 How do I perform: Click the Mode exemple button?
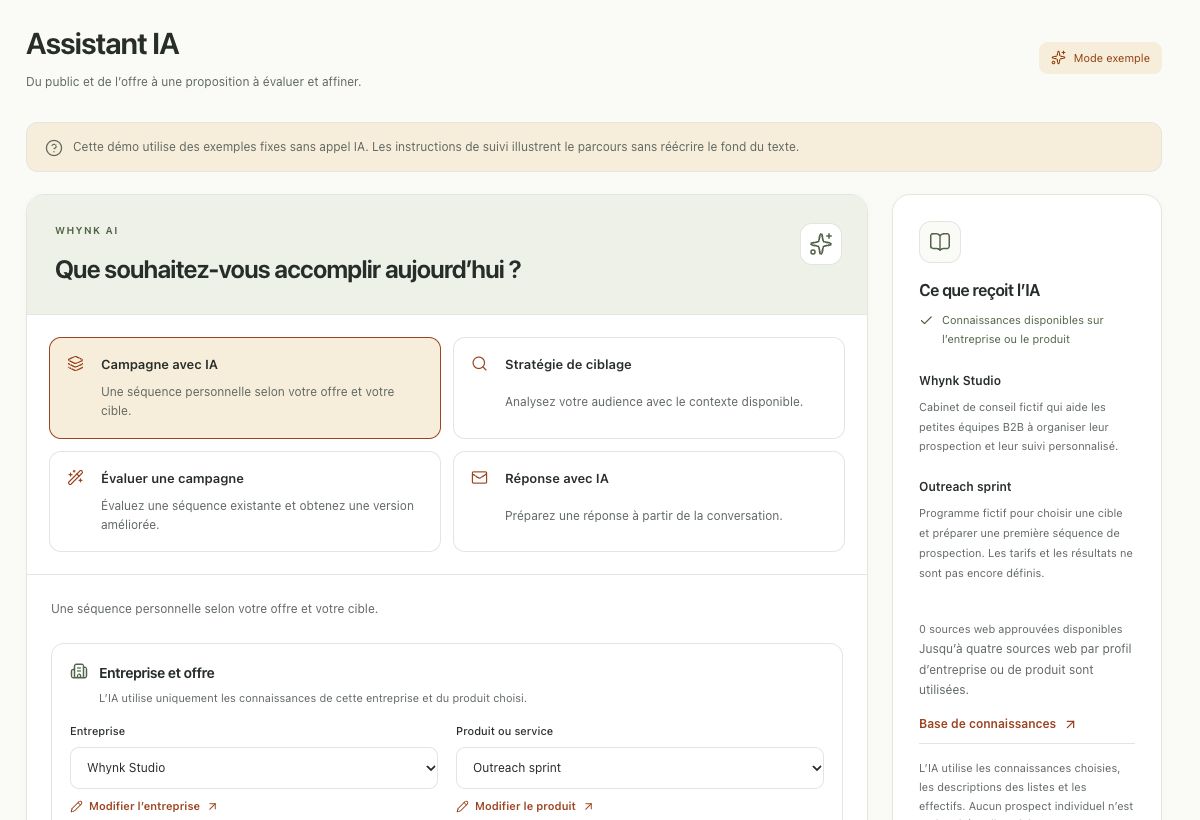pos(1100,58)
